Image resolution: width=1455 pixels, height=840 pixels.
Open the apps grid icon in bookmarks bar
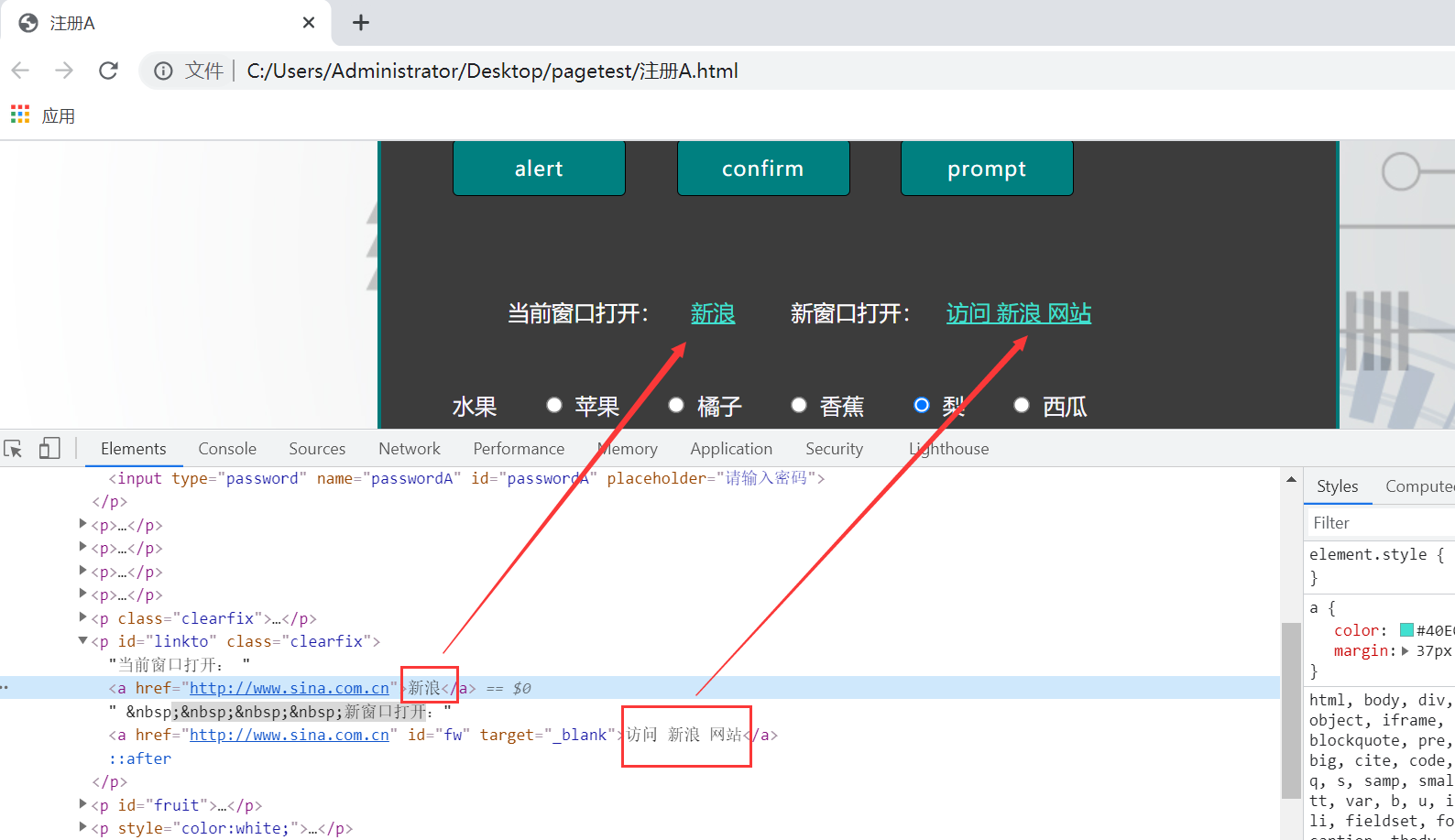(20, 115)
